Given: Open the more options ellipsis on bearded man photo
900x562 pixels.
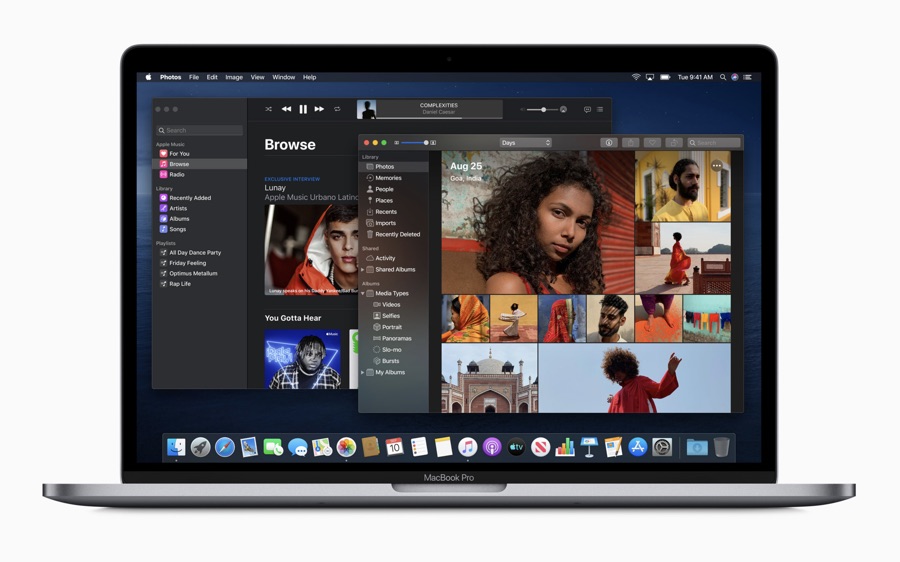Looking at the screenshot, I should pos(716,166).
